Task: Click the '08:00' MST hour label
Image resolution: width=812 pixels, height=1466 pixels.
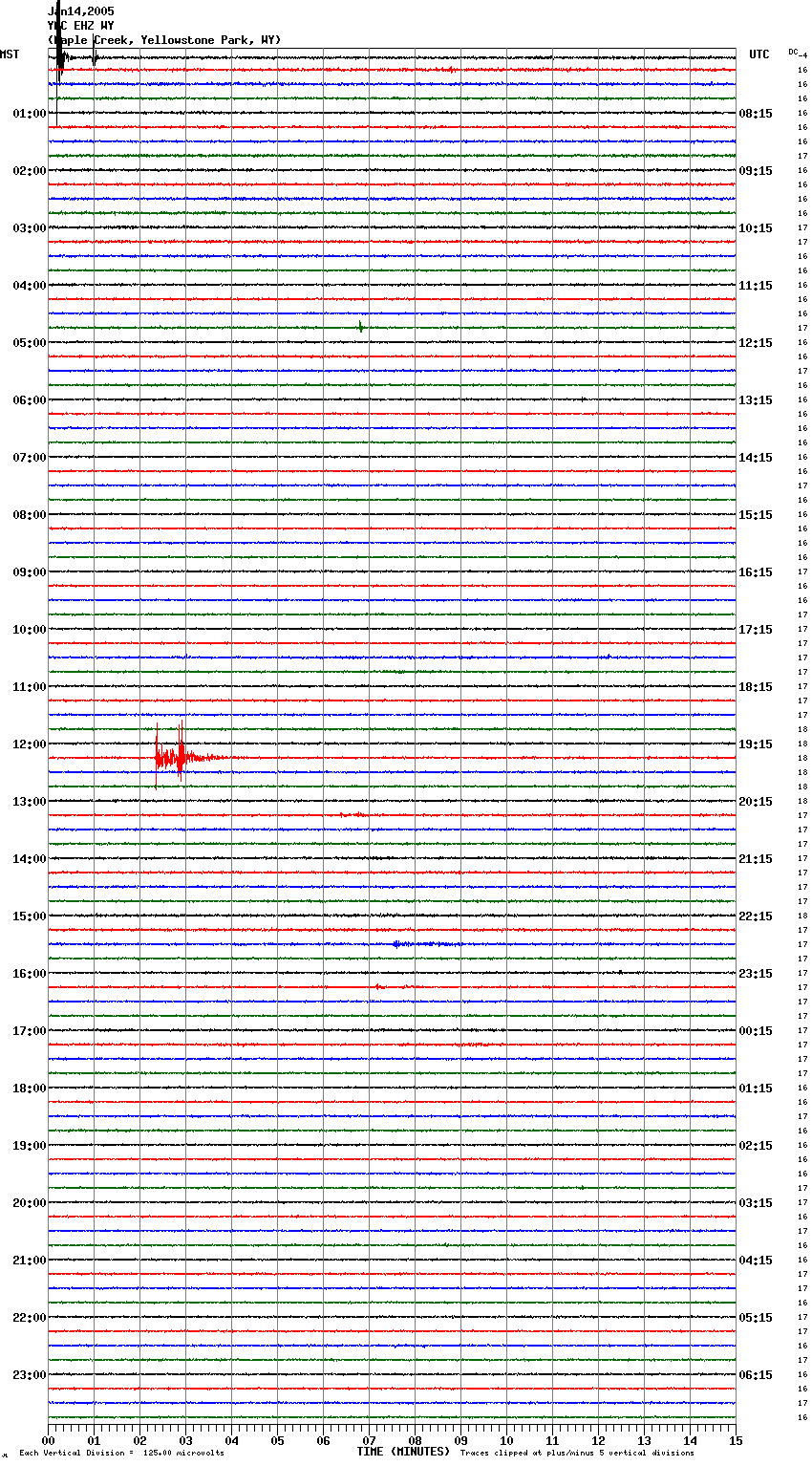Action: click(x=30, y=515)
